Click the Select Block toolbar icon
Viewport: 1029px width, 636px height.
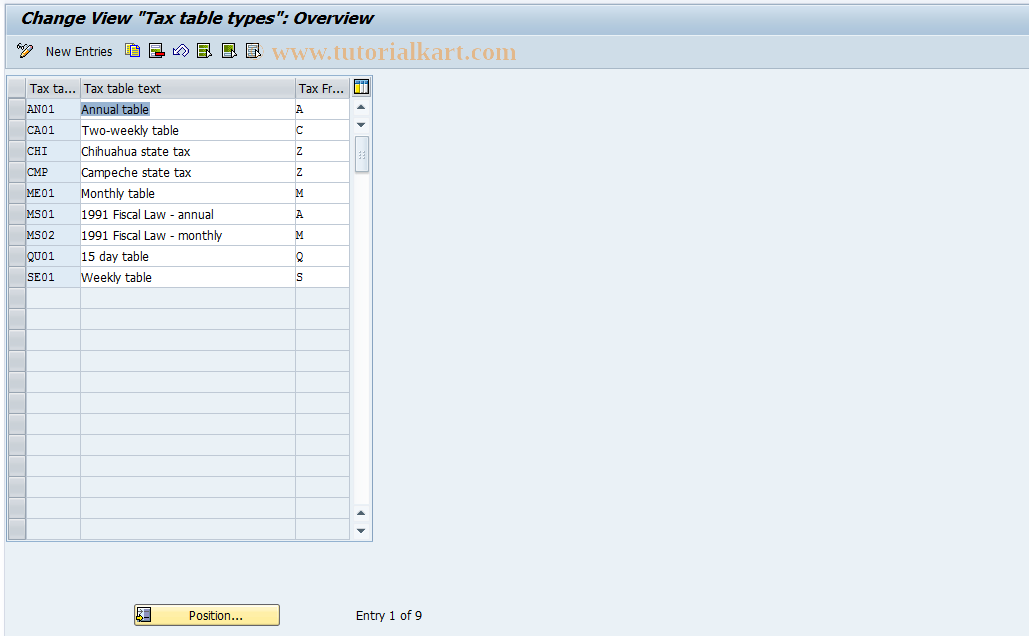tap(228, 51)
